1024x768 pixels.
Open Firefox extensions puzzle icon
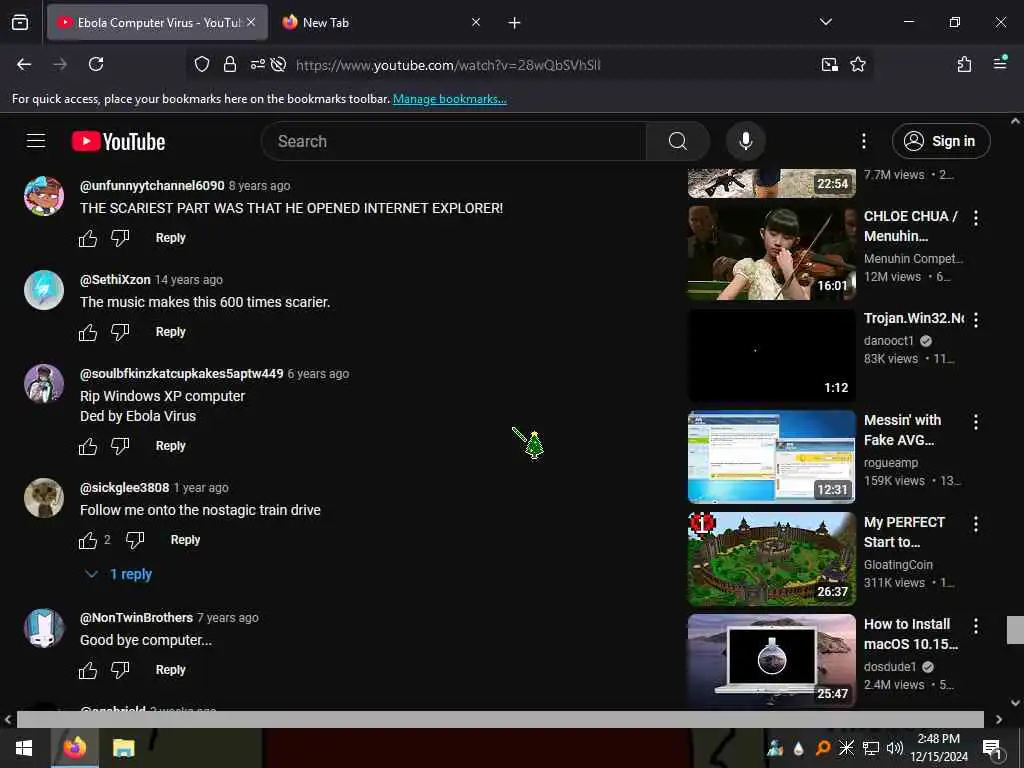[x=964, y=64]
